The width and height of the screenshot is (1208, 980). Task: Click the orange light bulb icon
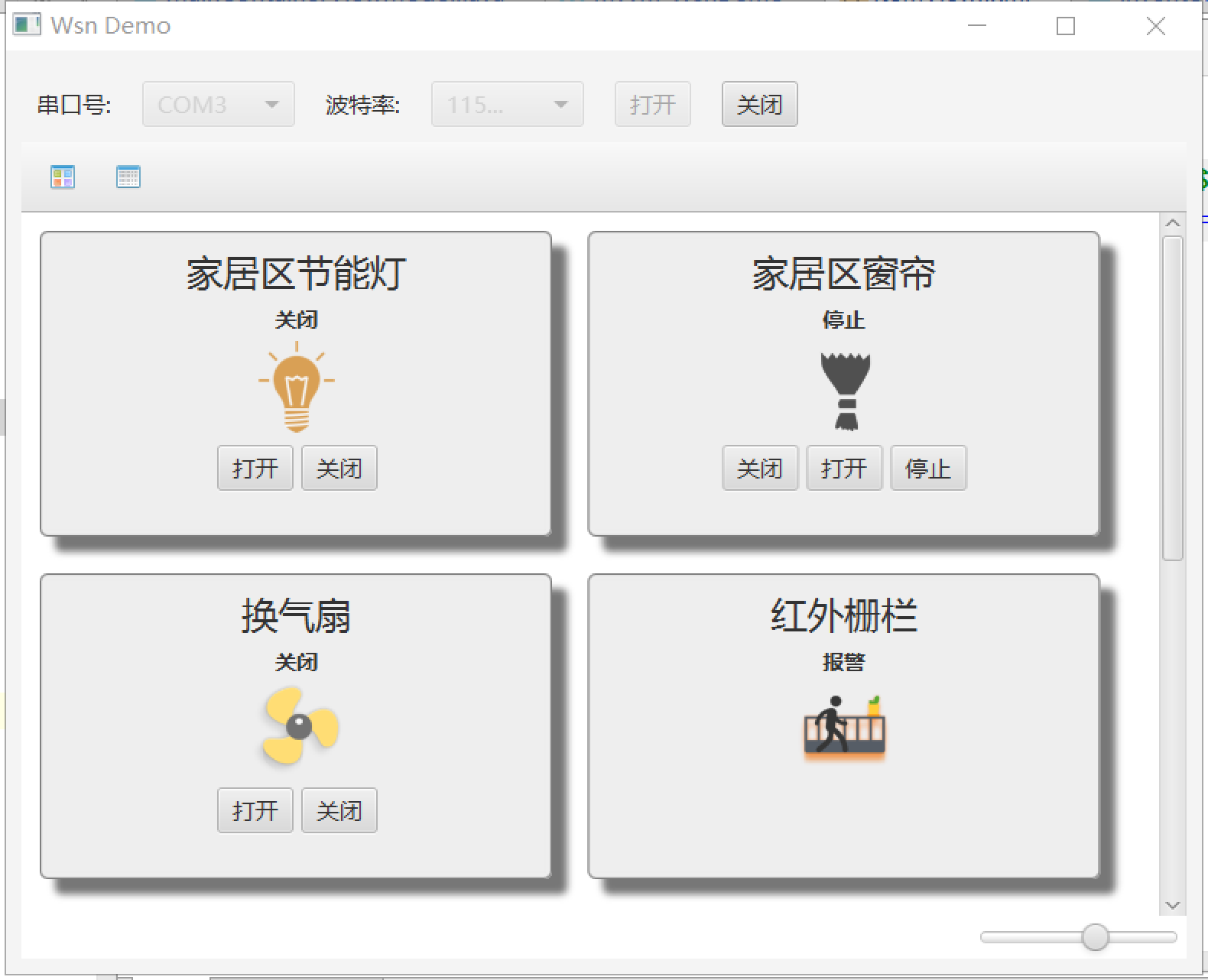click(x=297, y=388)
